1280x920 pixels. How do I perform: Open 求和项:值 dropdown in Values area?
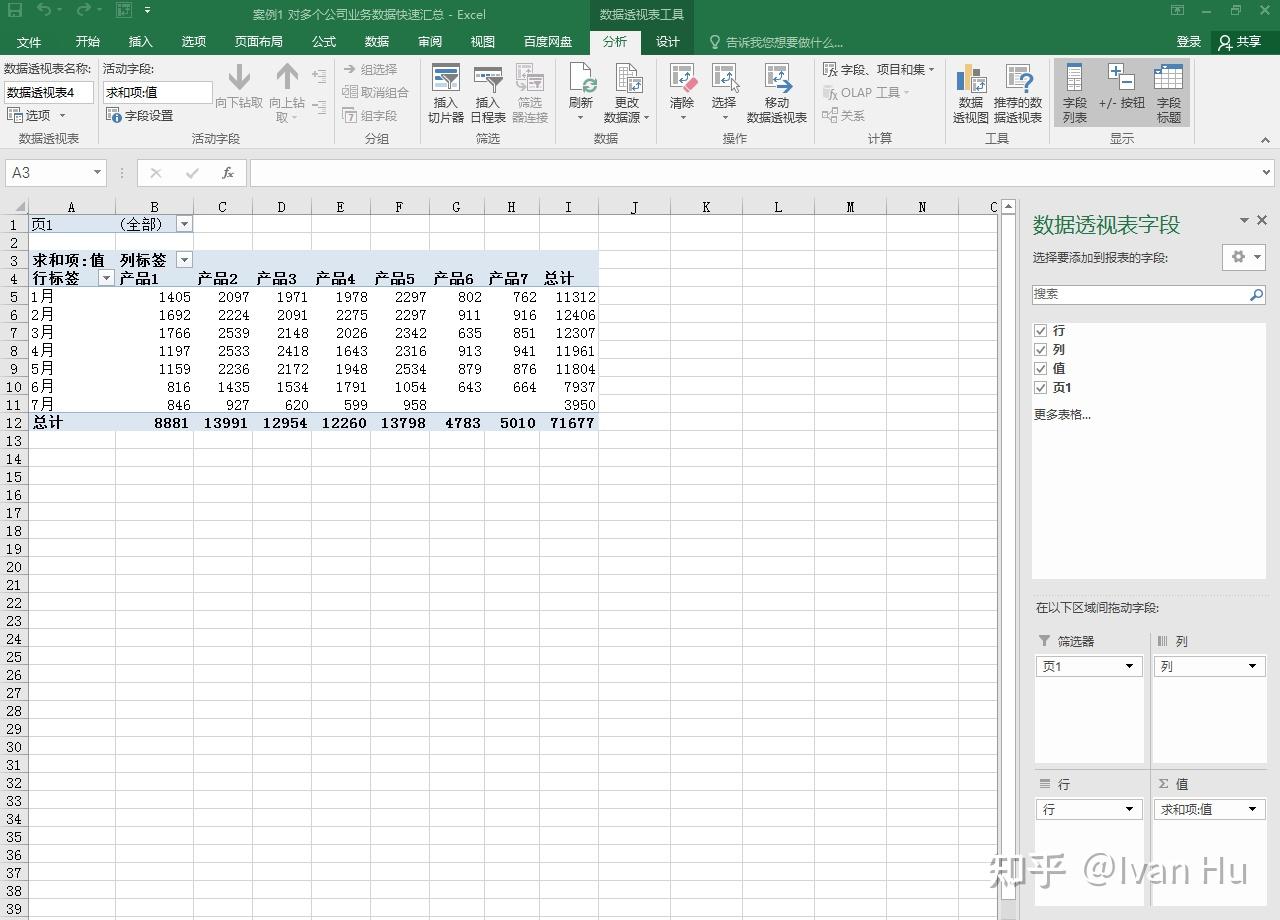pos(1251,809)
